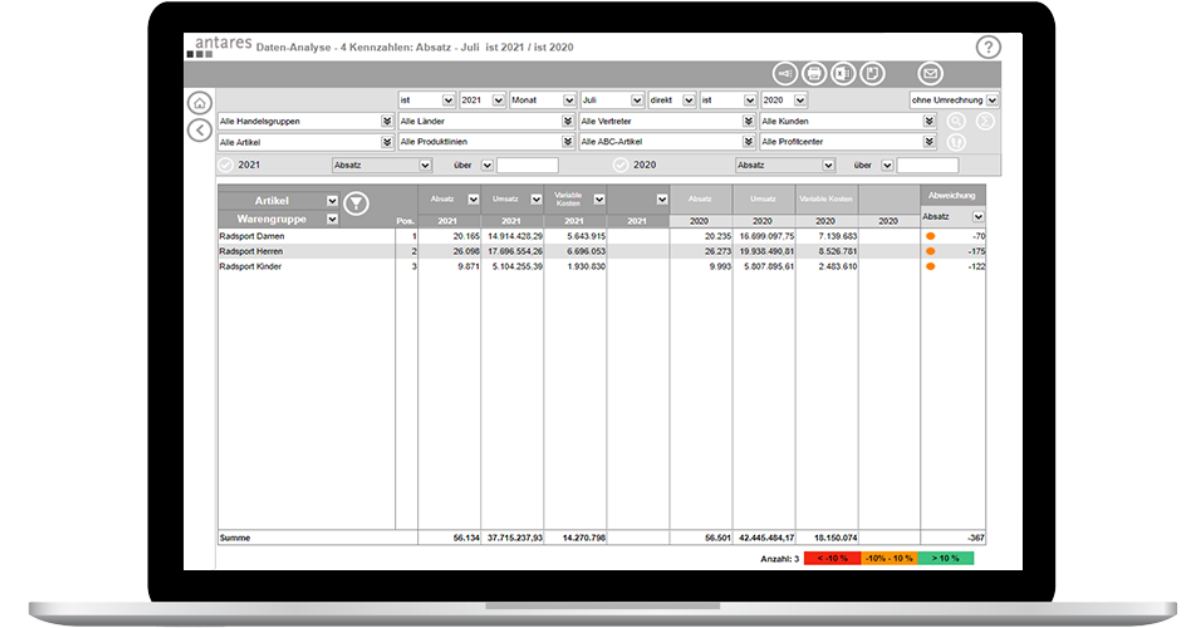Viewport: 1200px width, 628px height.
Task: Open help via the question mark icon
Action: [989, 46]
